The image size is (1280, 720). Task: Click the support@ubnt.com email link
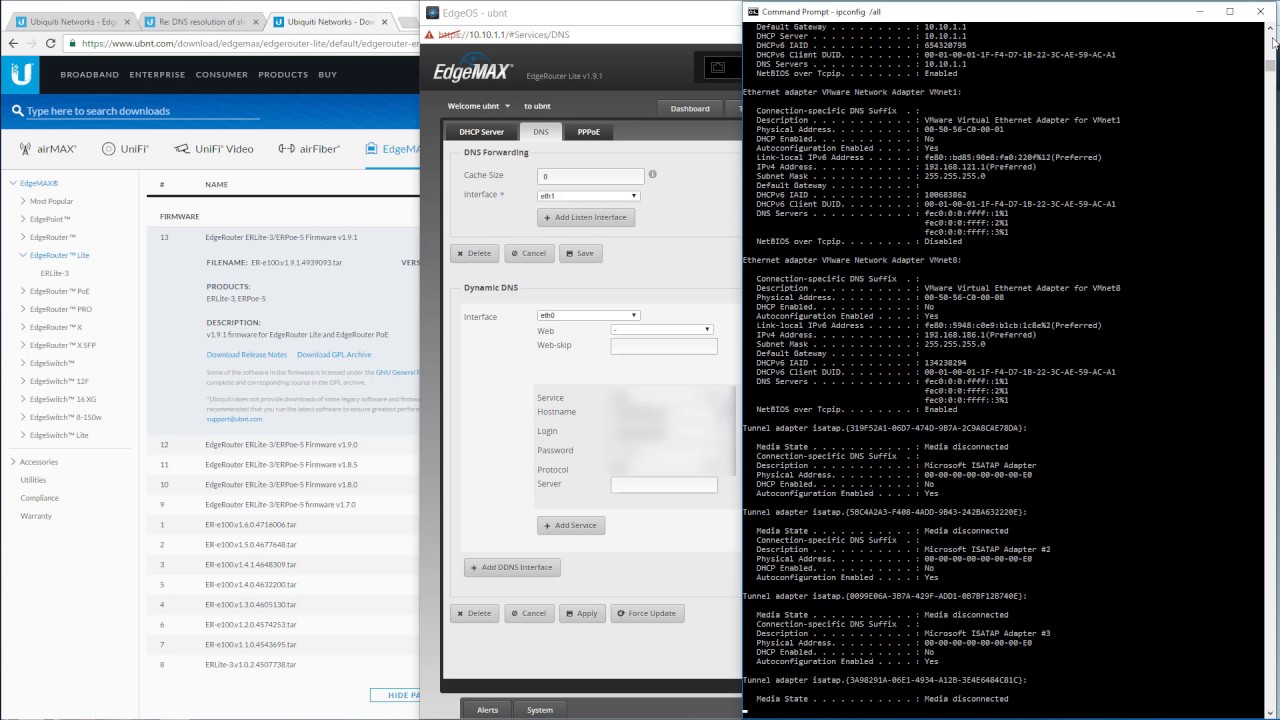tap(235, 419)
